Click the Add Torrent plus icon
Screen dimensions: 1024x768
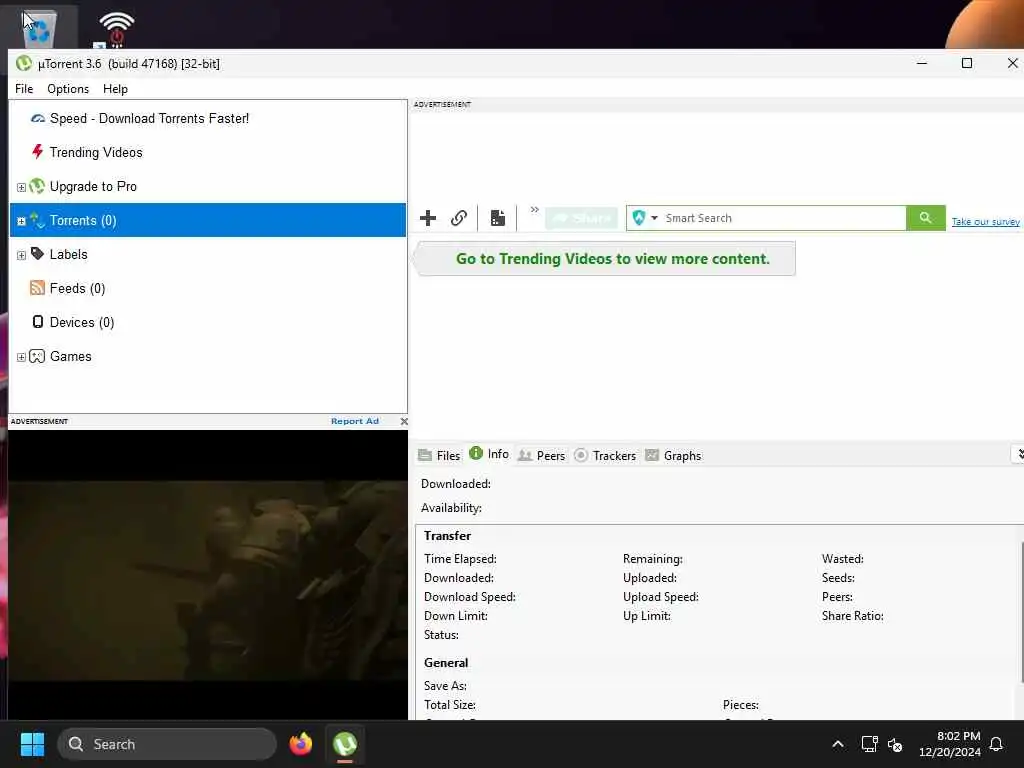[x=428, y=218]
